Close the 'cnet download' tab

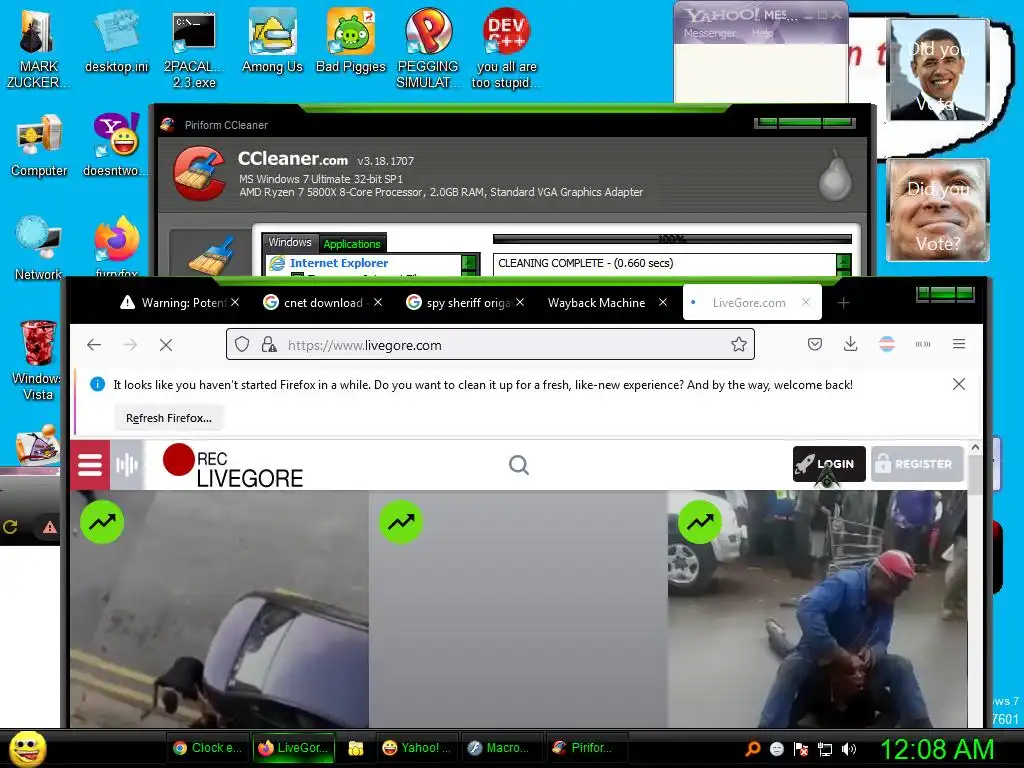tap(377, 302)
